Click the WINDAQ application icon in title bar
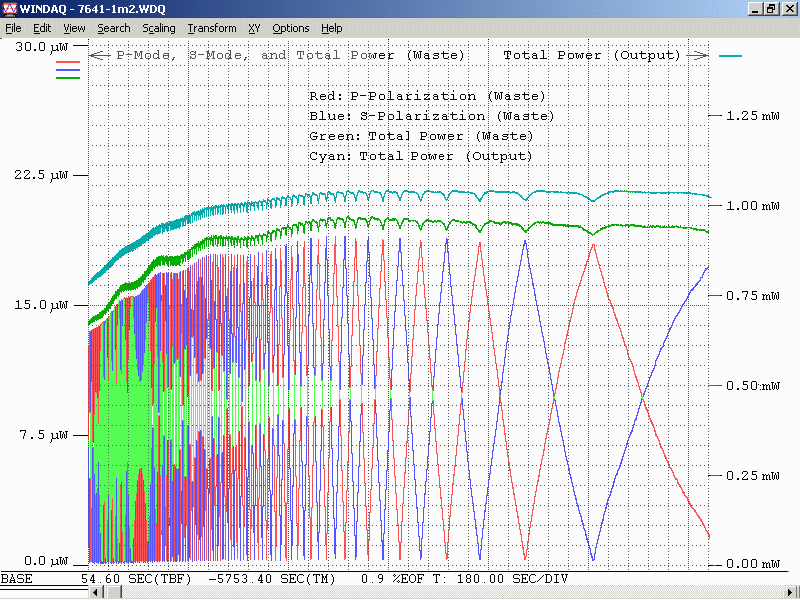 [9, 9]
